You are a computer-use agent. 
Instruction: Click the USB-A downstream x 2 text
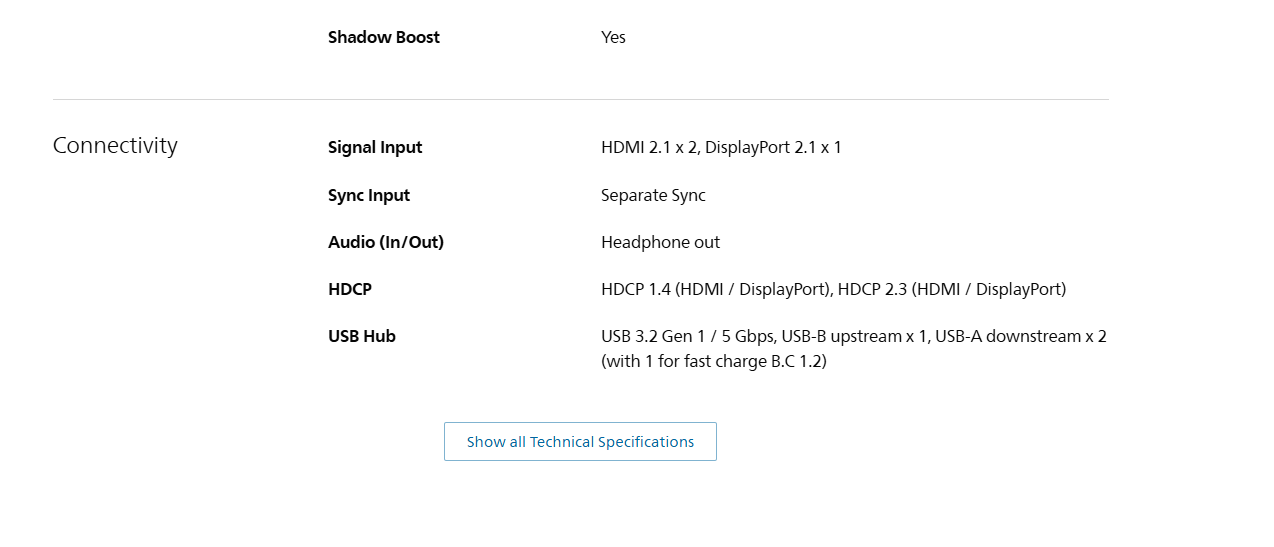point(1021,336)
